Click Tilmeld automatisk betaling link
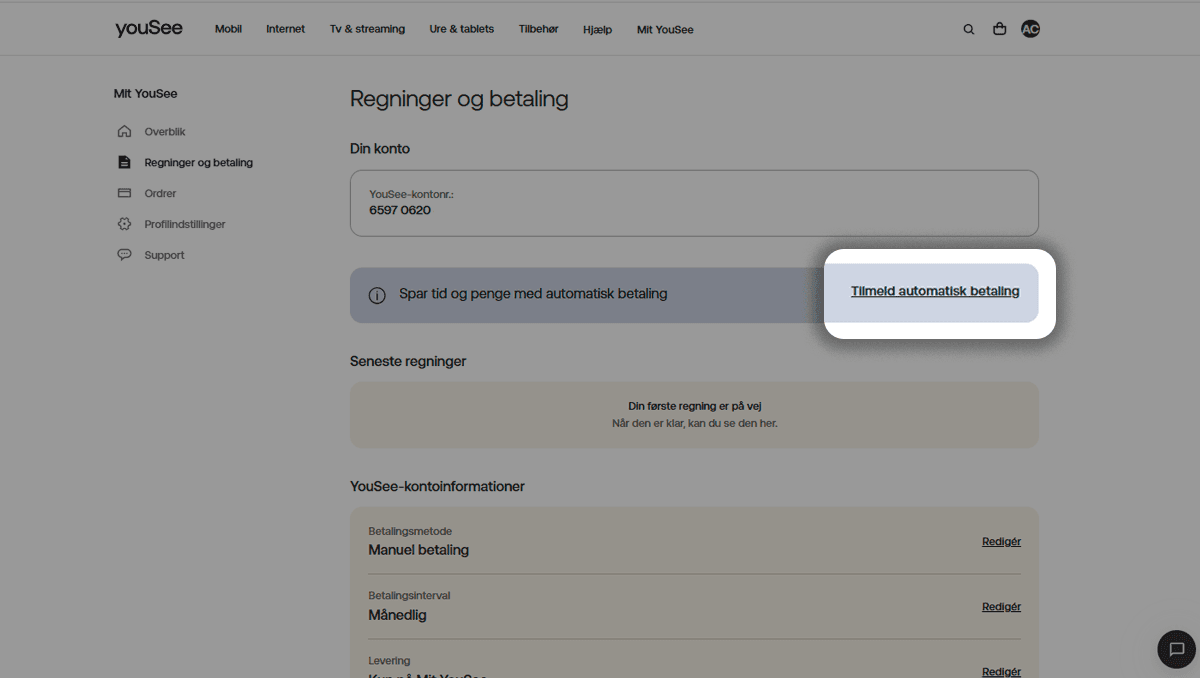Viewport: 1200px width, 678px height. click(x=935, y=292)
